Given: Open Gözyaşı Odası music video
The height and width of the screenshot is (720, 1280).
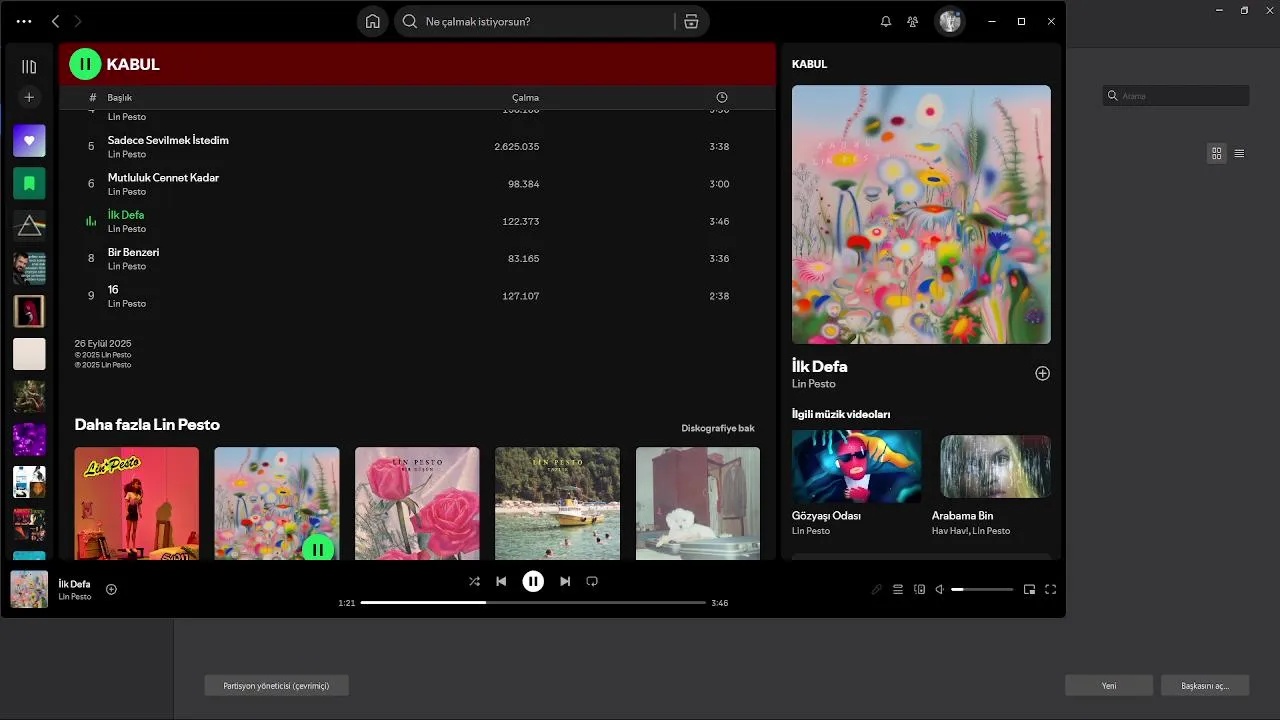Looking at the screenshot, I should [x=857, y=466].
